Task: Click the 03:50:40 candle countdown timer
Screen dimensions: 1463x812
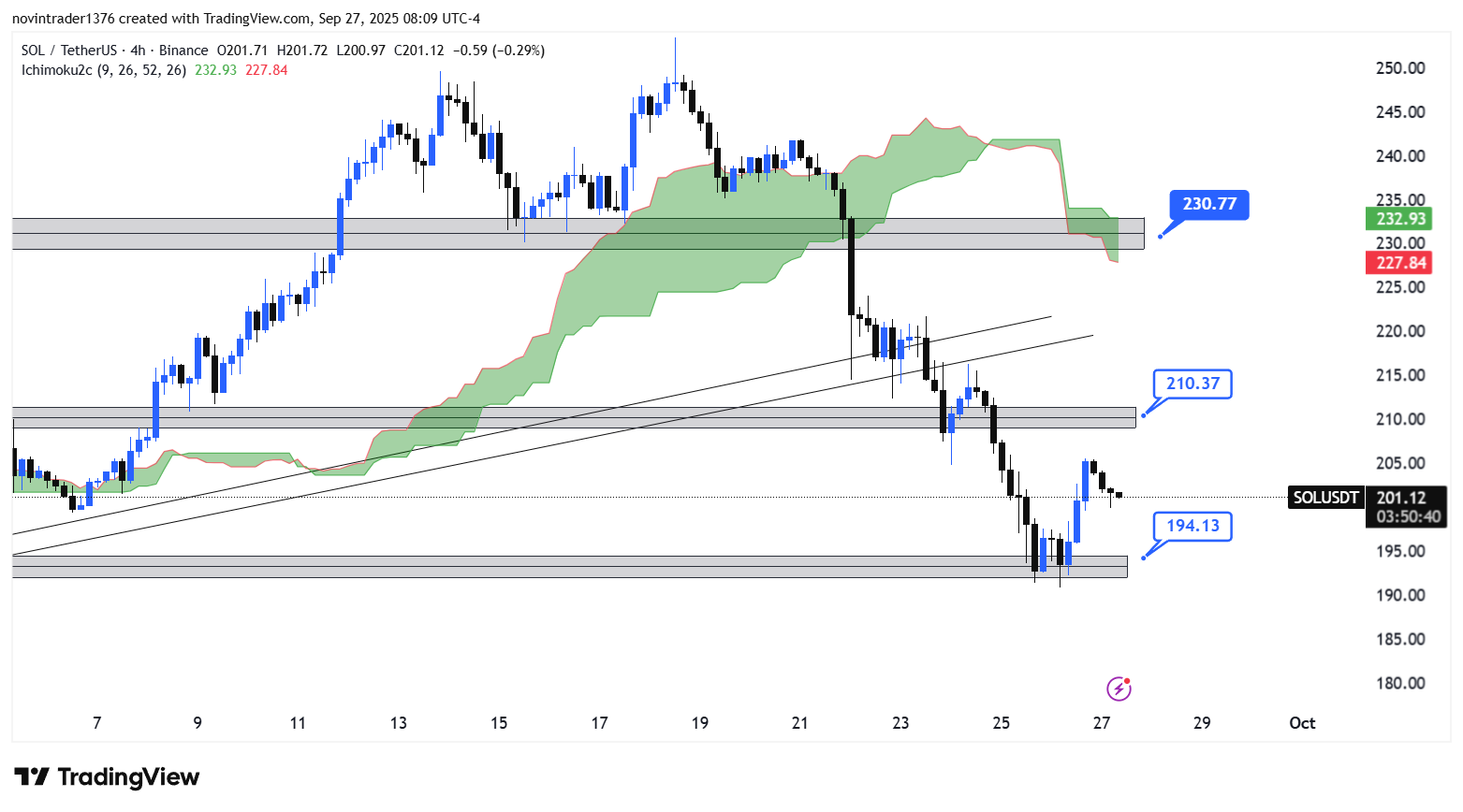Action: 1408,517
